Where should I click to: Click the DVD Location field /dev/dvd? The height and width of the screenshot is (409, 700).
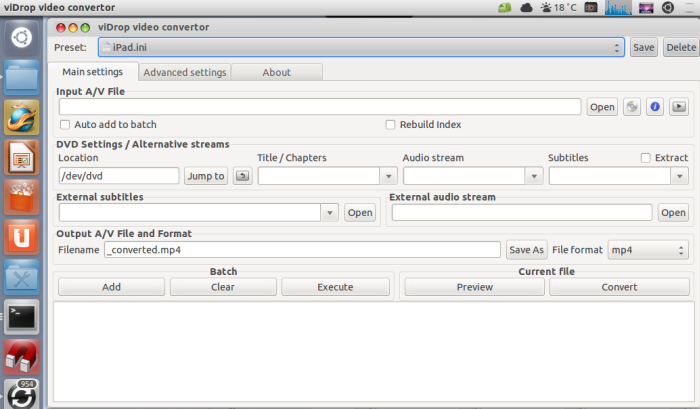pos(119,176)
